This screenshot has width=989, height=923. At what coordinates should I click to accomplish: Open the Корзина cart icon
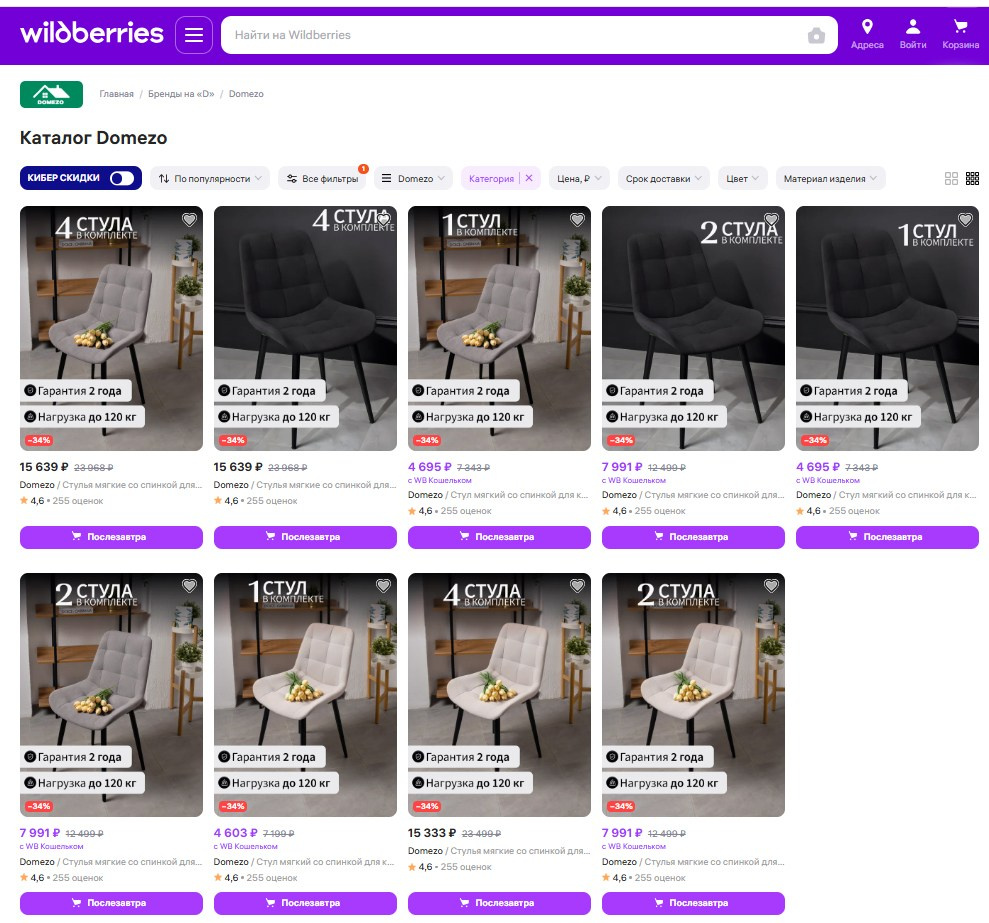[960, 34]
